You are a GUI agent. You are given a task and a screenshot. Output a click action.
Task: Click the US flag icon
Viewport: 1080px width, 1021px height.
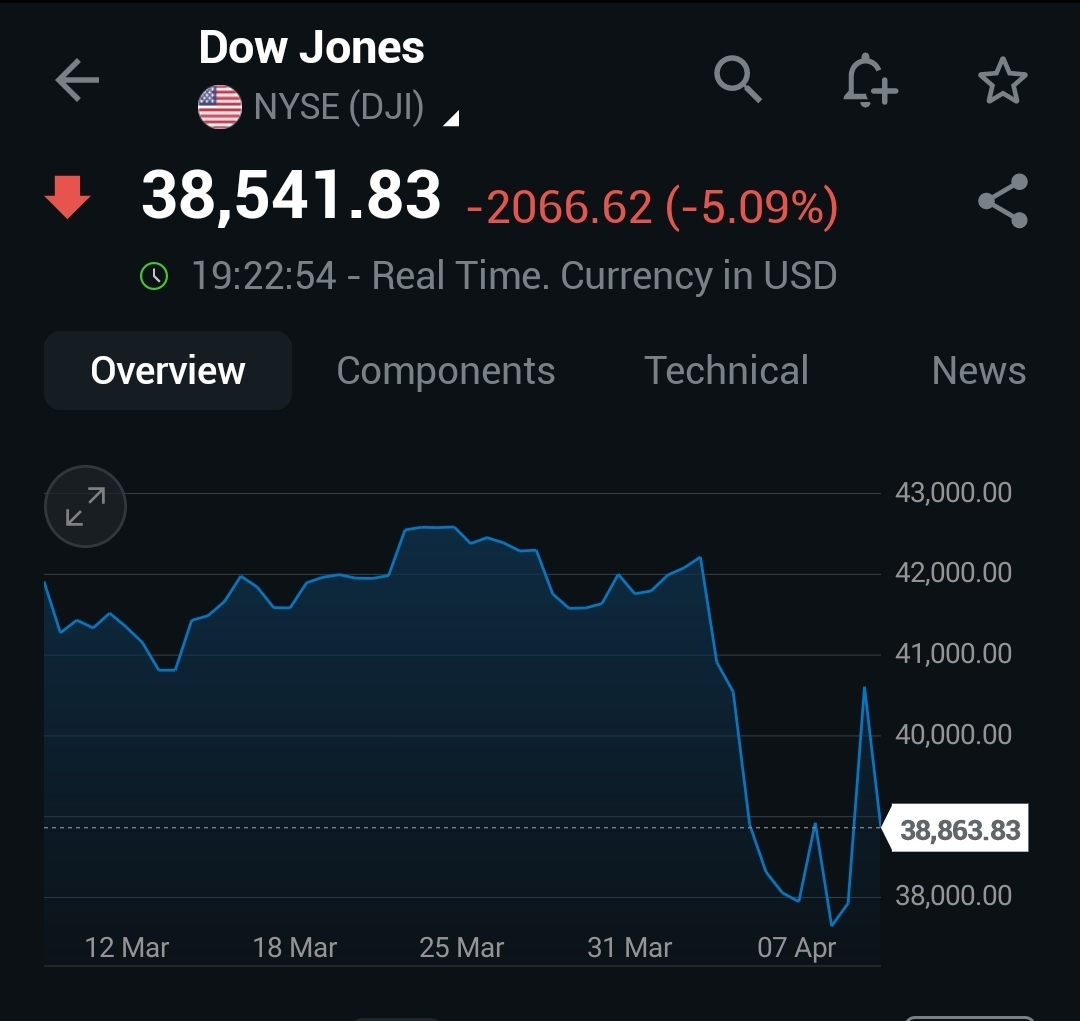pos(220,107)
